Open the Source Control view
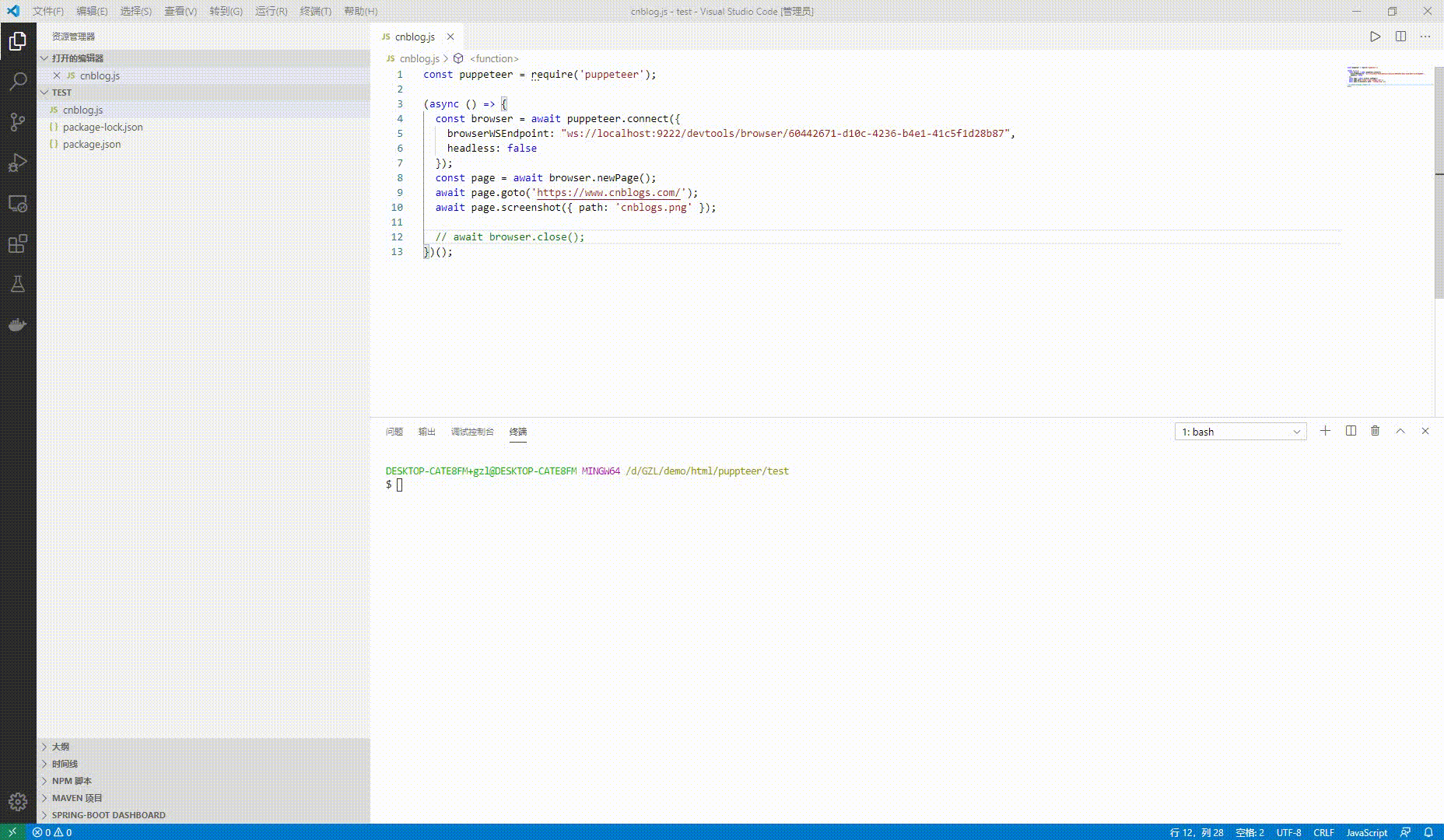This screenshot has height=840, width=1444. click(x=18, y=122)
